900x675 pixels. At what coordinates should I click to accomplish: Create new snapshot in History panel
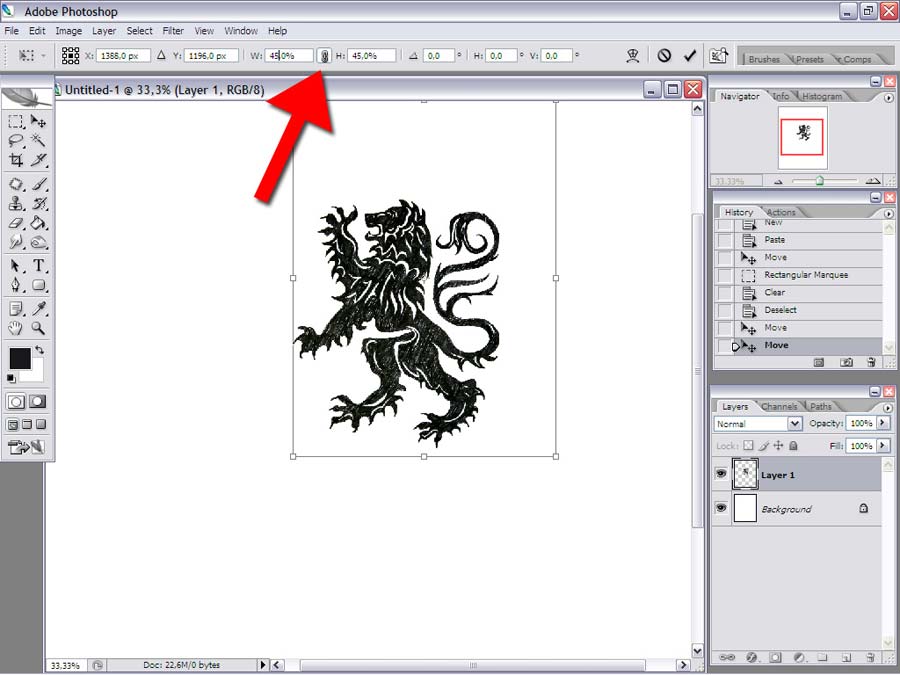pos(846,362)
